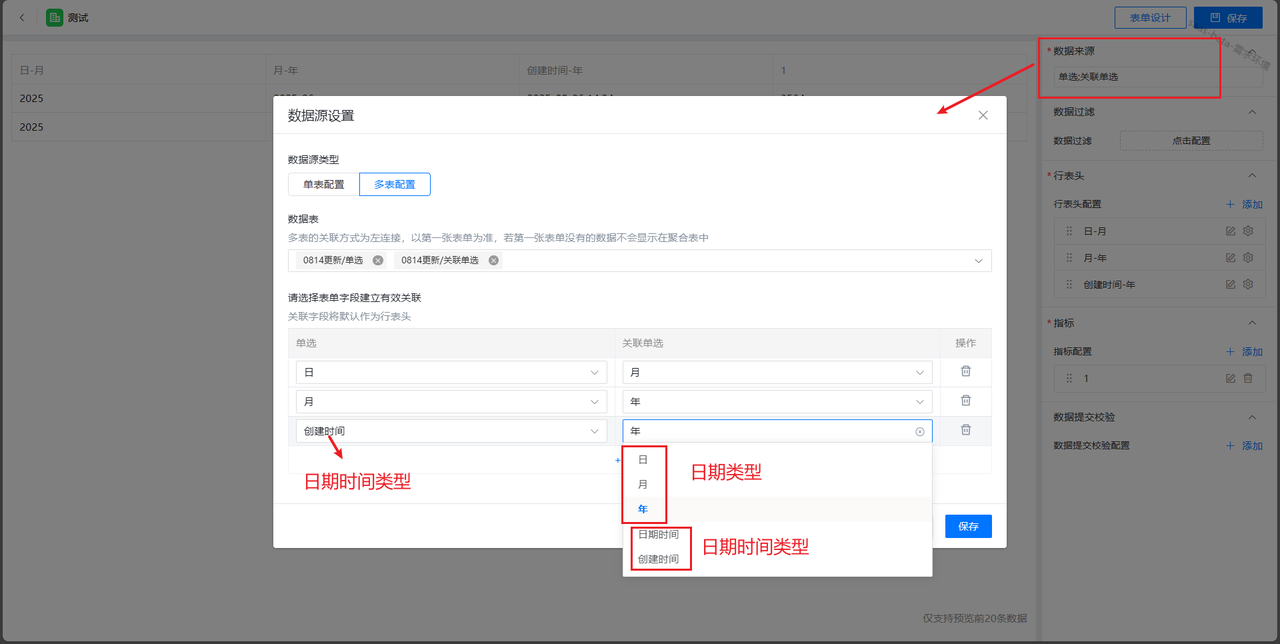Clear the selected 年 value in dropdown

[919, 431]
